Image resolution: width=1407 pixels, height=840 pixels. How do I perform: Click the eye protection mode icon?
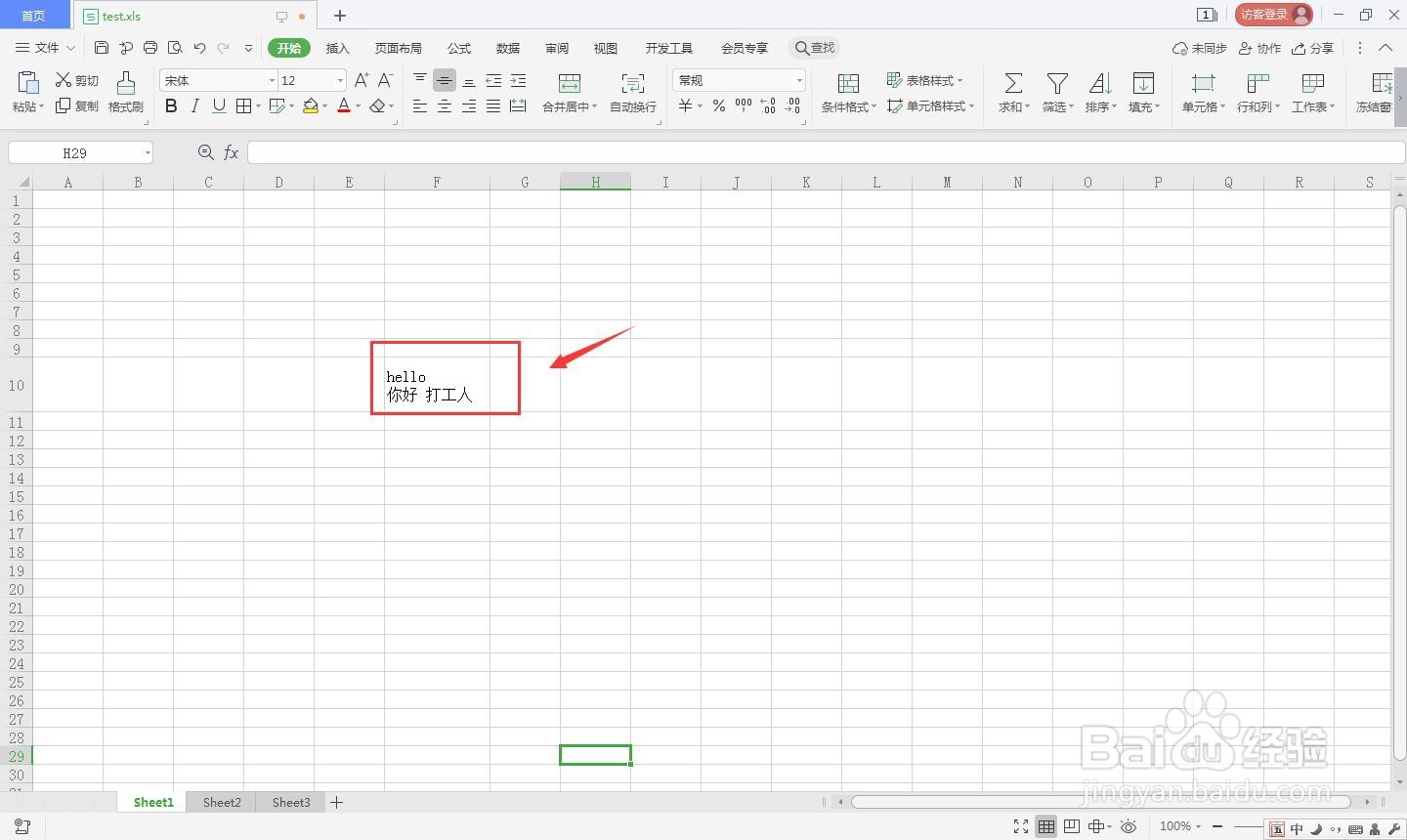point(1129,826)
